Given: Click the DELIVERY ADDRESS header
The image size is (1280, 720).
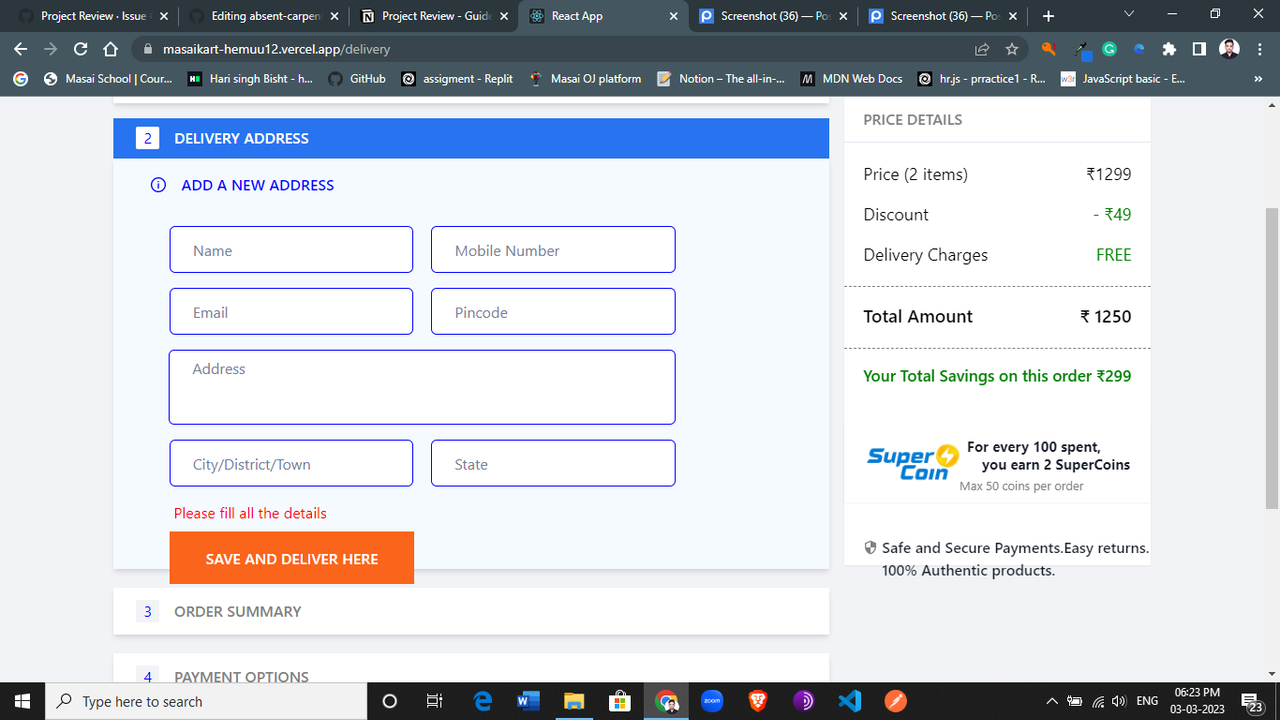Looking at the screenshot, I should 471,138.
